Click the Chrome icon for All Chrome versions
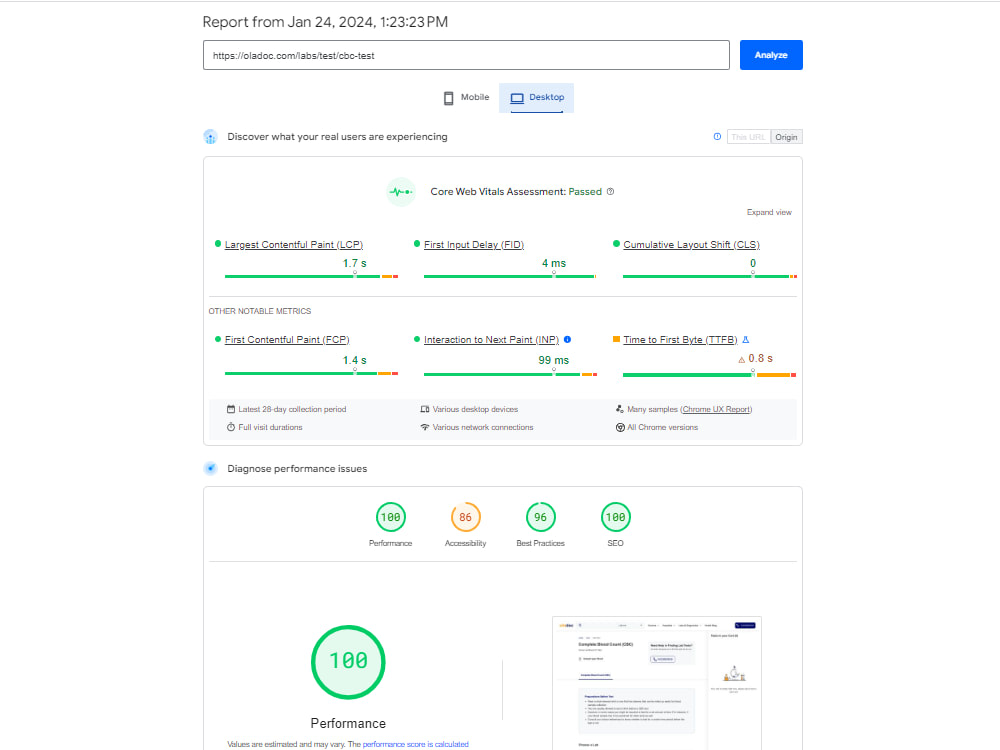The image size is (1000, 750). click(x=620, y=427)
